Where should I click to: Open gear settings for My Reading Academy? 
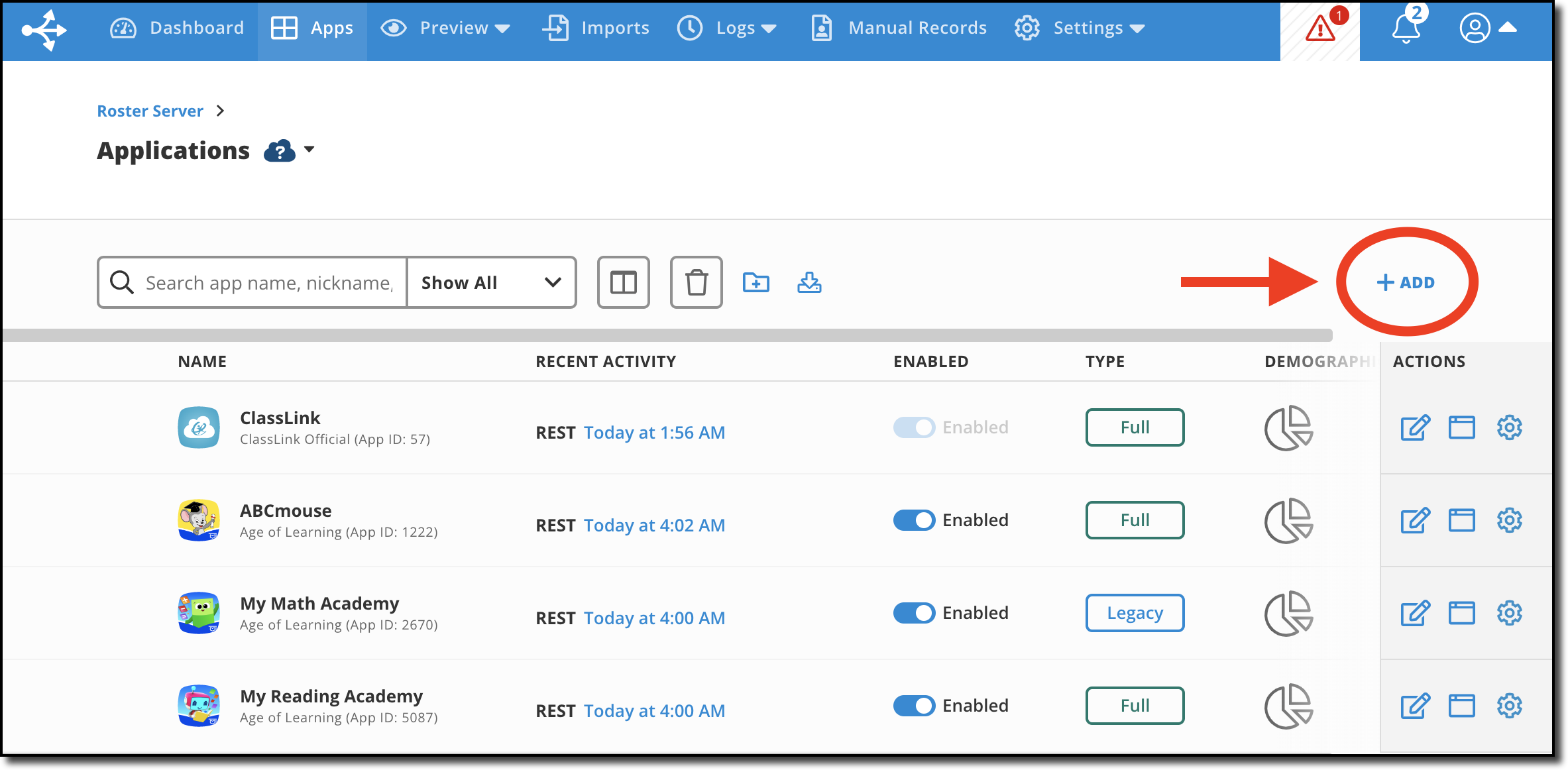(1509, 706)
